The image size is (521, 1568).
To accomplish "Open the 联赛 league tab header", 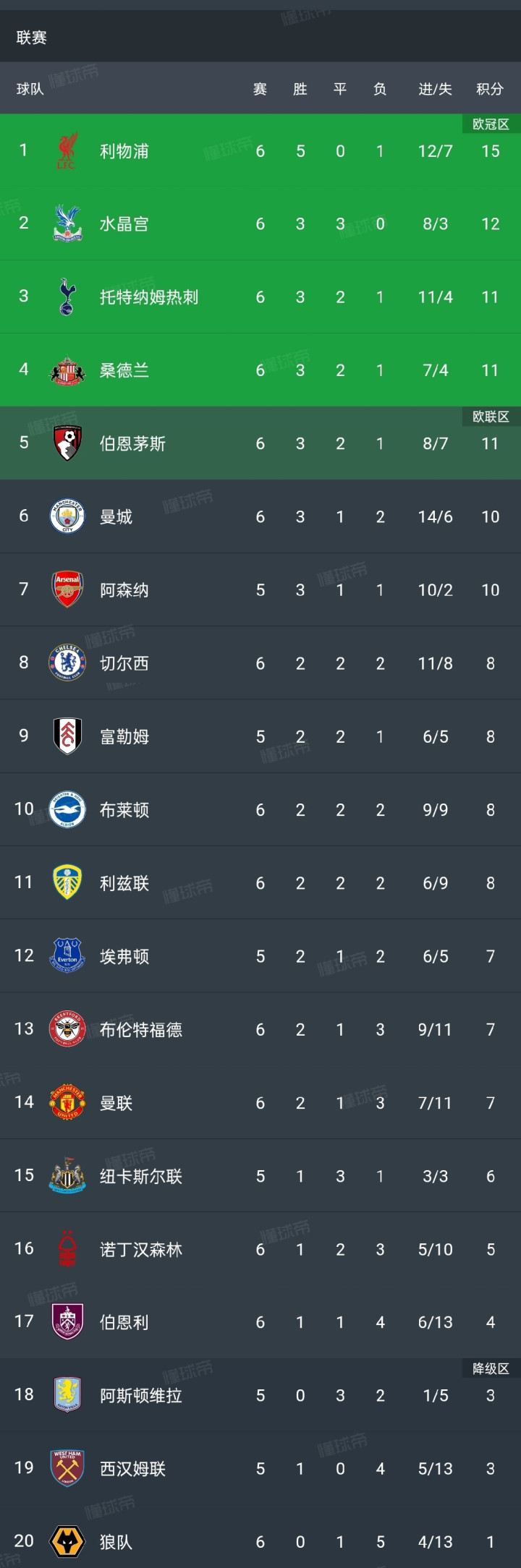I will 32,38.
